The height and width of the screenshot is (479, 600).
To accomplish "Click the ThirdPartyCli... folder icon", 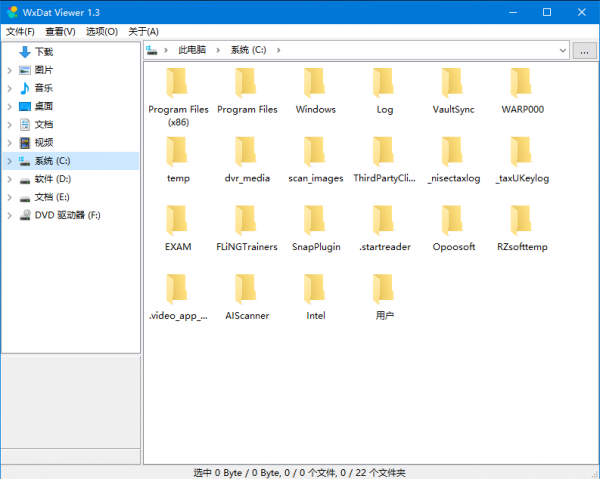I will pyautogui.click(x=384, y=152).
